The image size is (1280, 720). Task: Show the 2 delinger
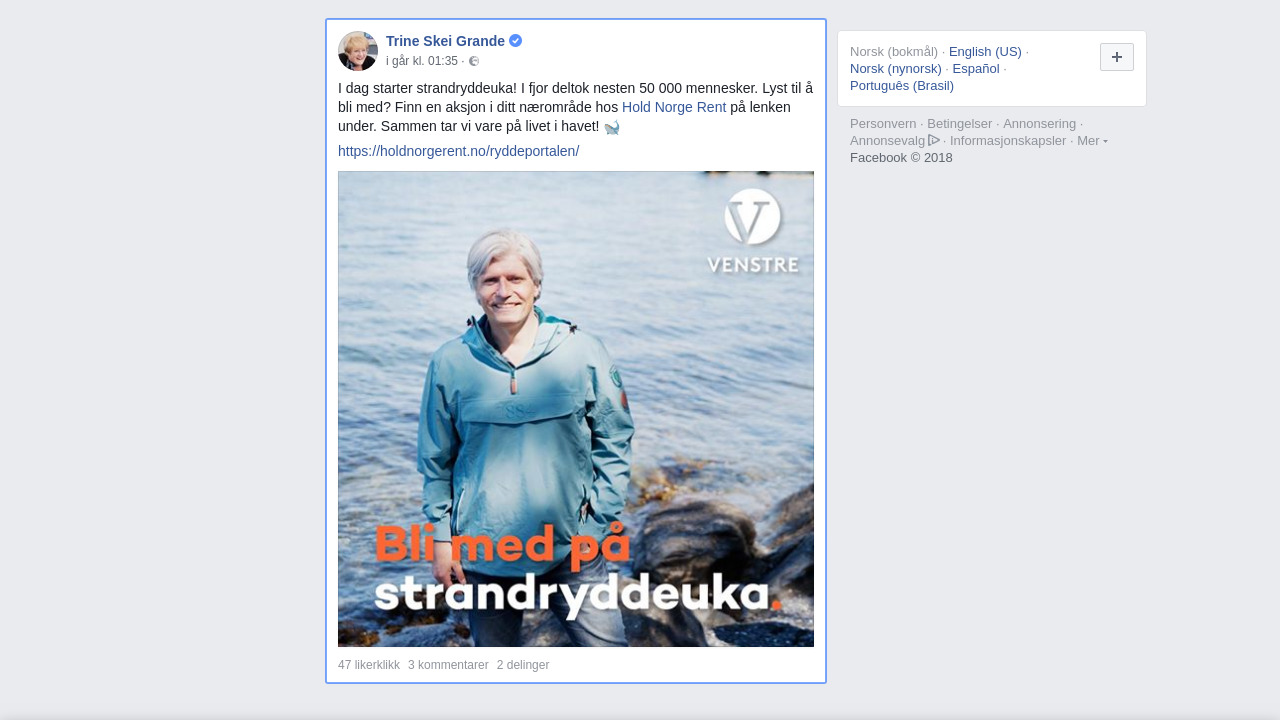click(523, 665)
